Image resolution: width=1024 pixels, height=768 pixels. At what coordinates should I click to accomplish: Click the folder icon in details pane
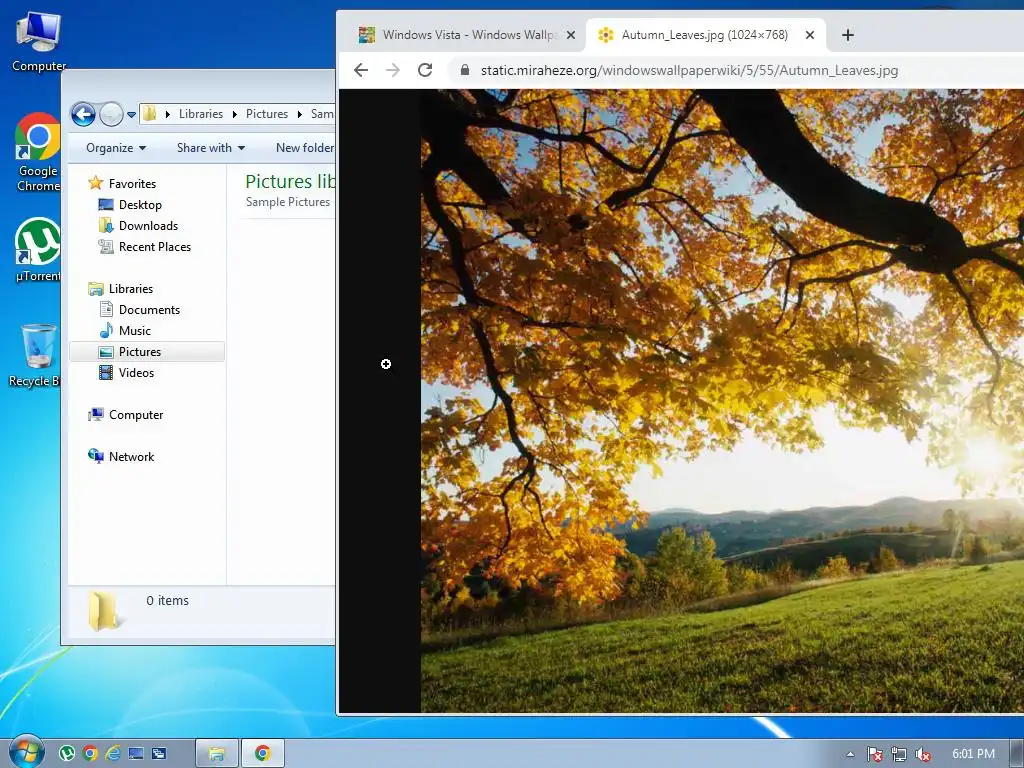[103, 611]
